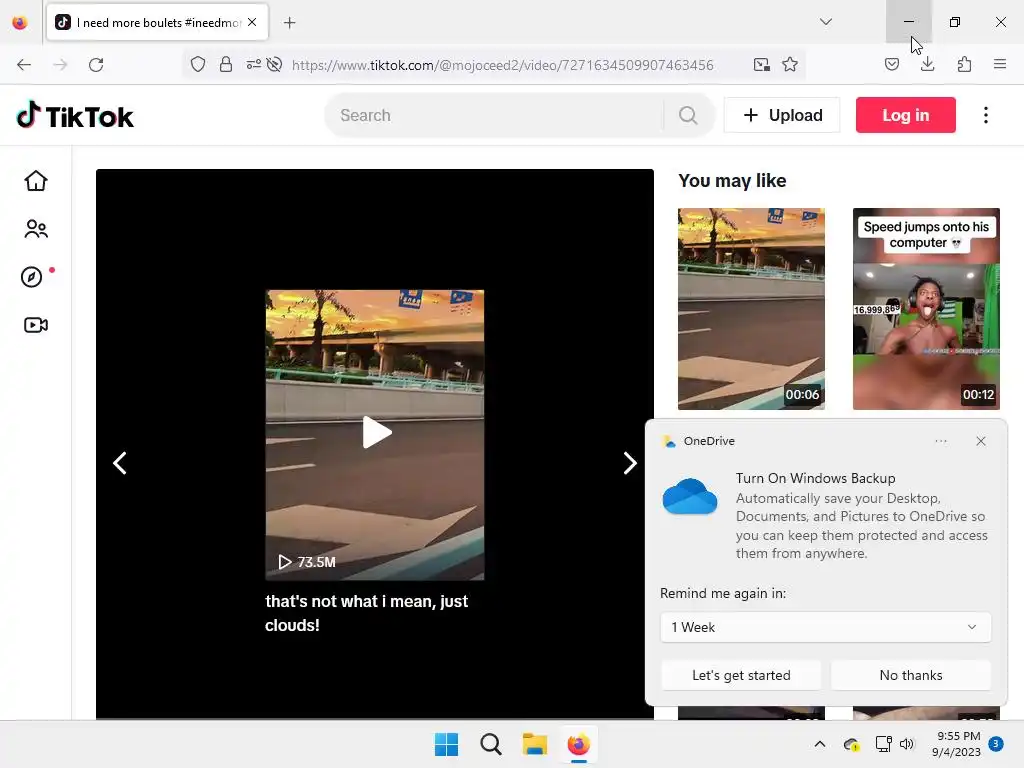Open a new browser tab

[x=289, y=23]
